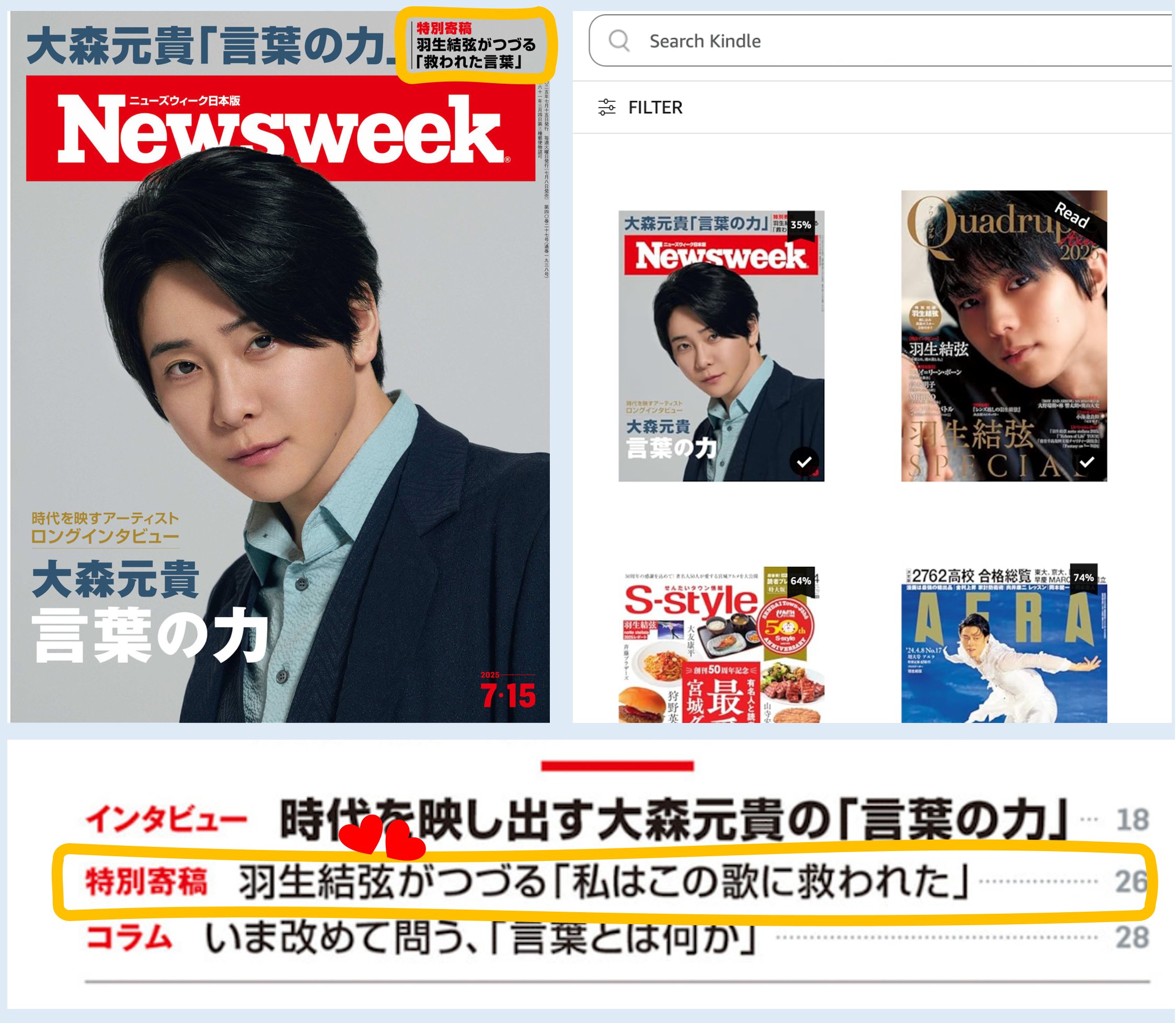1176x1023 pixels.
Task: Click the large Newsweek masthead logo
Action: click(281, 129)
